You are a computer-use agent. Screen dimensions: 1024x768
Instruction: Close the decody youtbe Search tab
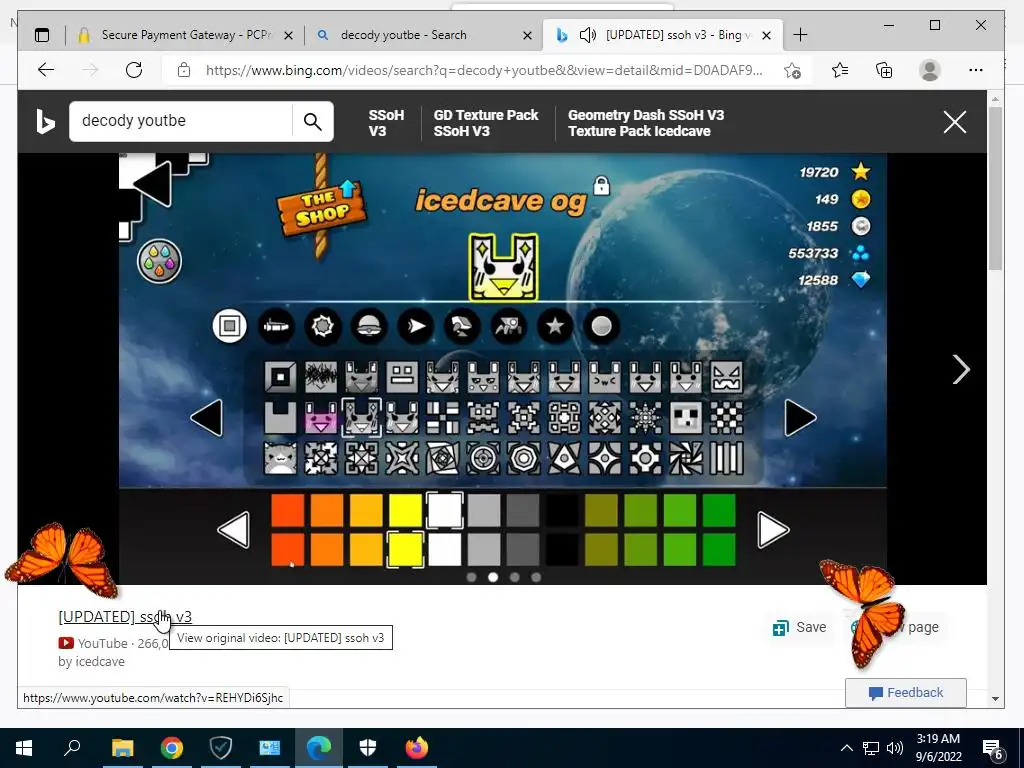click(527, 35)
